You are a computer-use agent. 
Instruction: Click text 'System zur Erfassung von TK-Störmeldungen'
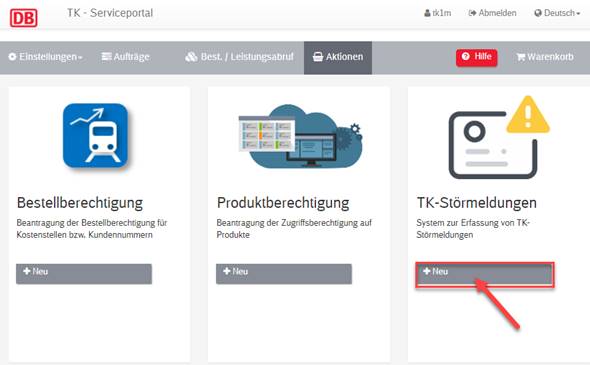tap(473, 229)
